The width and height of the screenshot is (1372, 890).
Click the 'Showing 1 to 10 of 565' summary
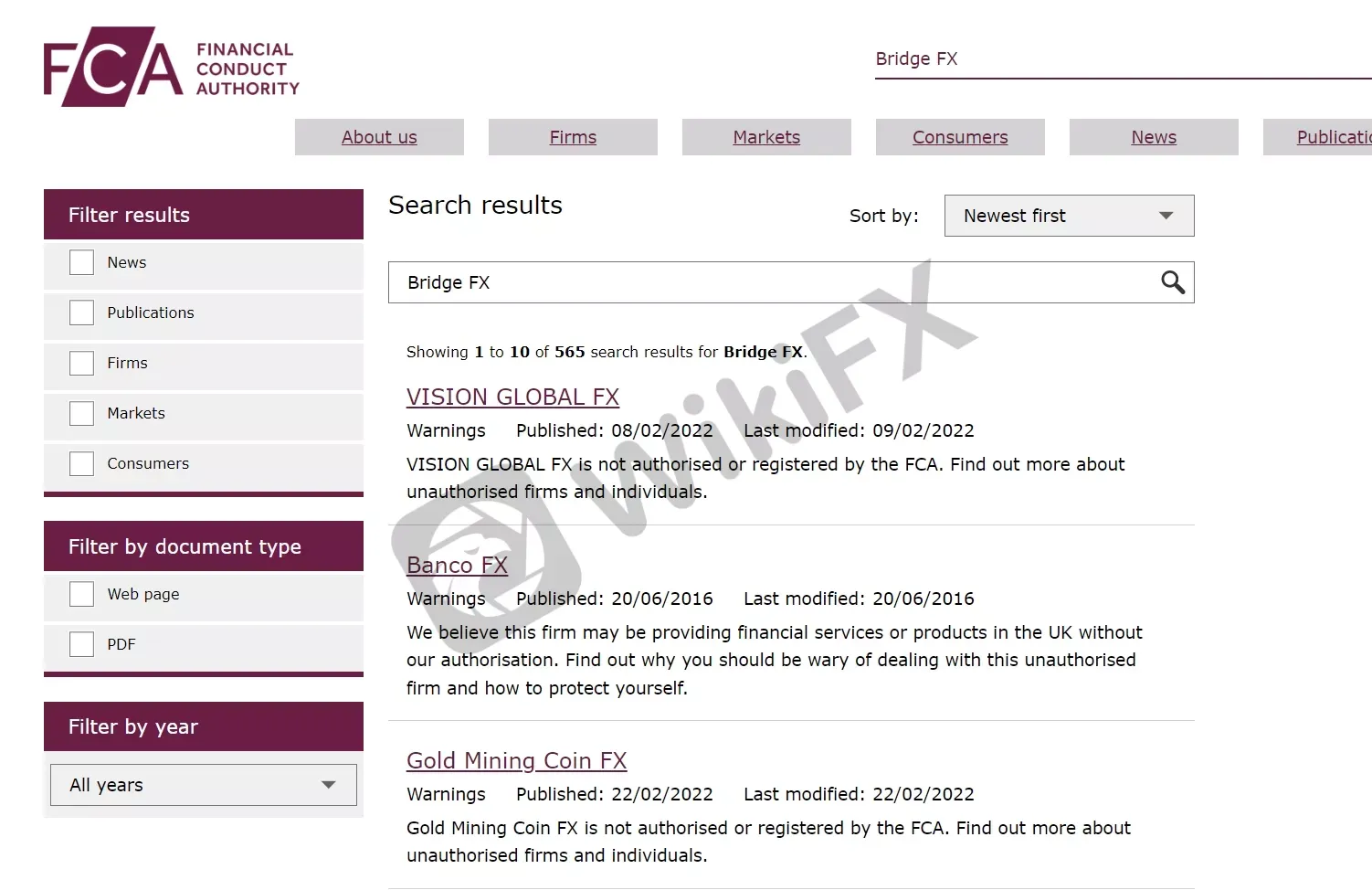607,352
